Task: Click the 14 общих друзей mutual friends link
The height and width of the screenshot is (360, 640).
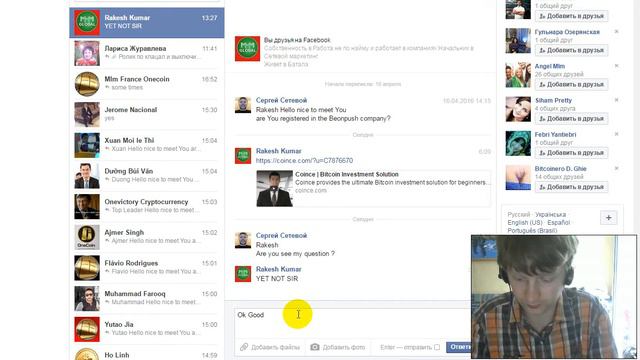Action: point(559,177)
